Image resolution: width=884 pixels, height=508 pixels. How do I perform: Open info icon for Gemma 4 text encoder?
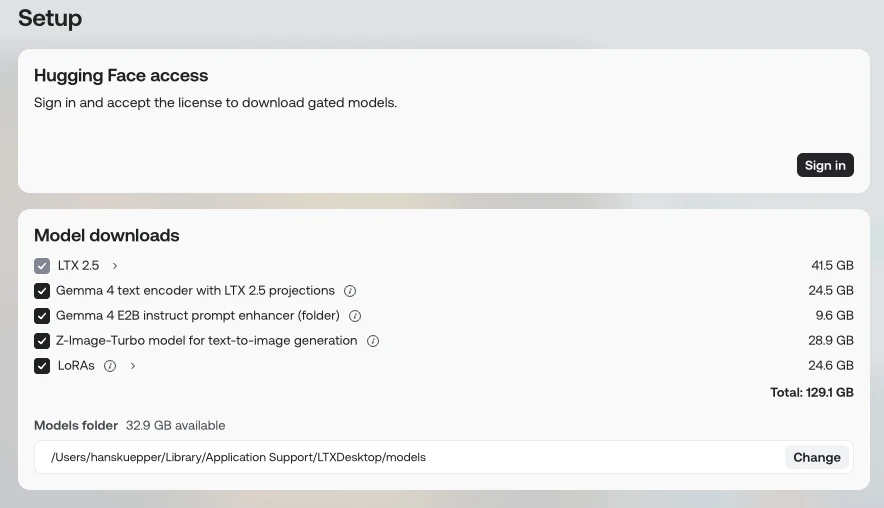pos(350,291)
